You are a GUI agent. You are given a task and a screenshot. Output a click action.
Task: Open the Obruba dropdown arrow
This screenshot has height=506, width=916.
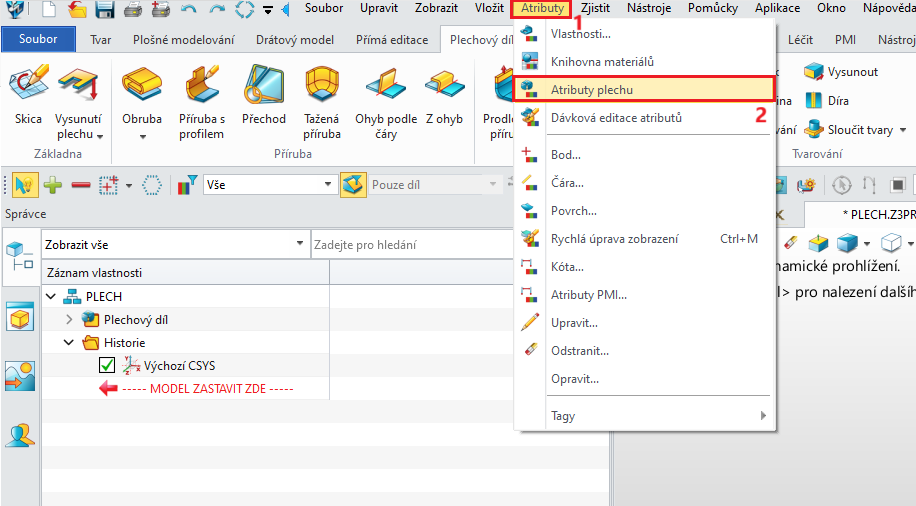click(x=143, y=137)
